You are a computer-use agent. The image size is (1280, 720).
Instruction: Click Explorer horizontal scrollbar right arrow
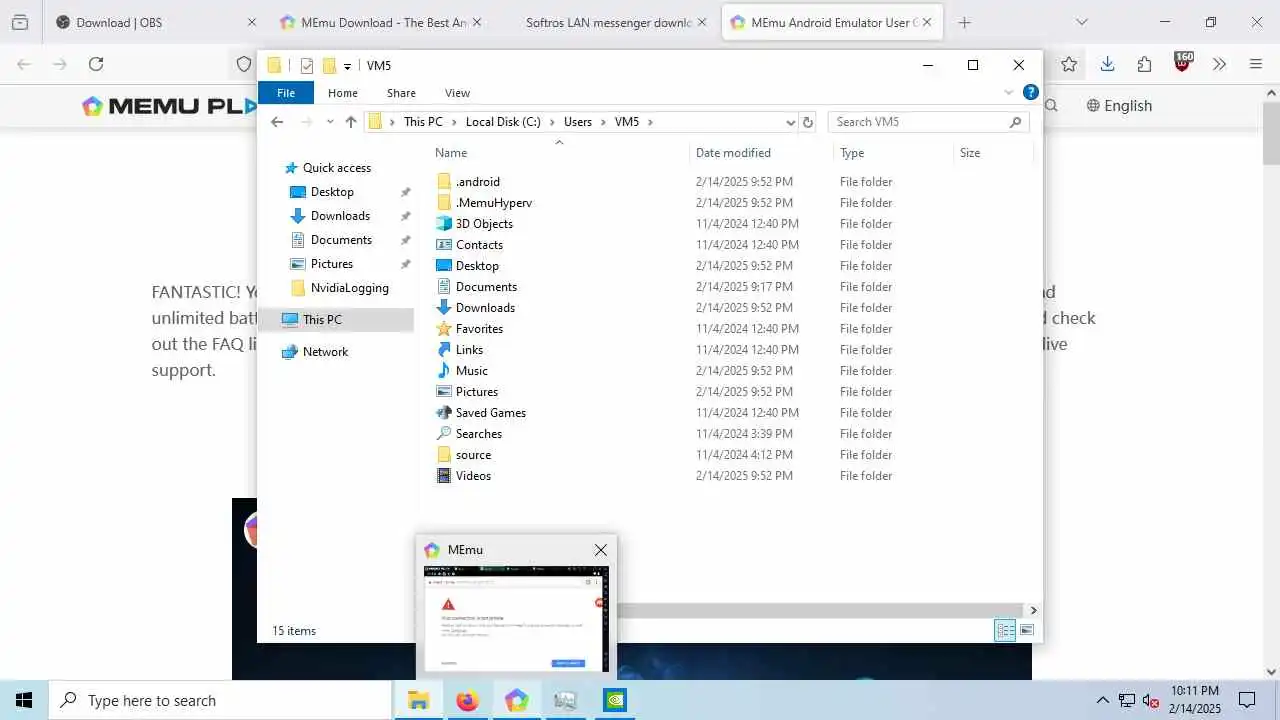pos(1033,610)
